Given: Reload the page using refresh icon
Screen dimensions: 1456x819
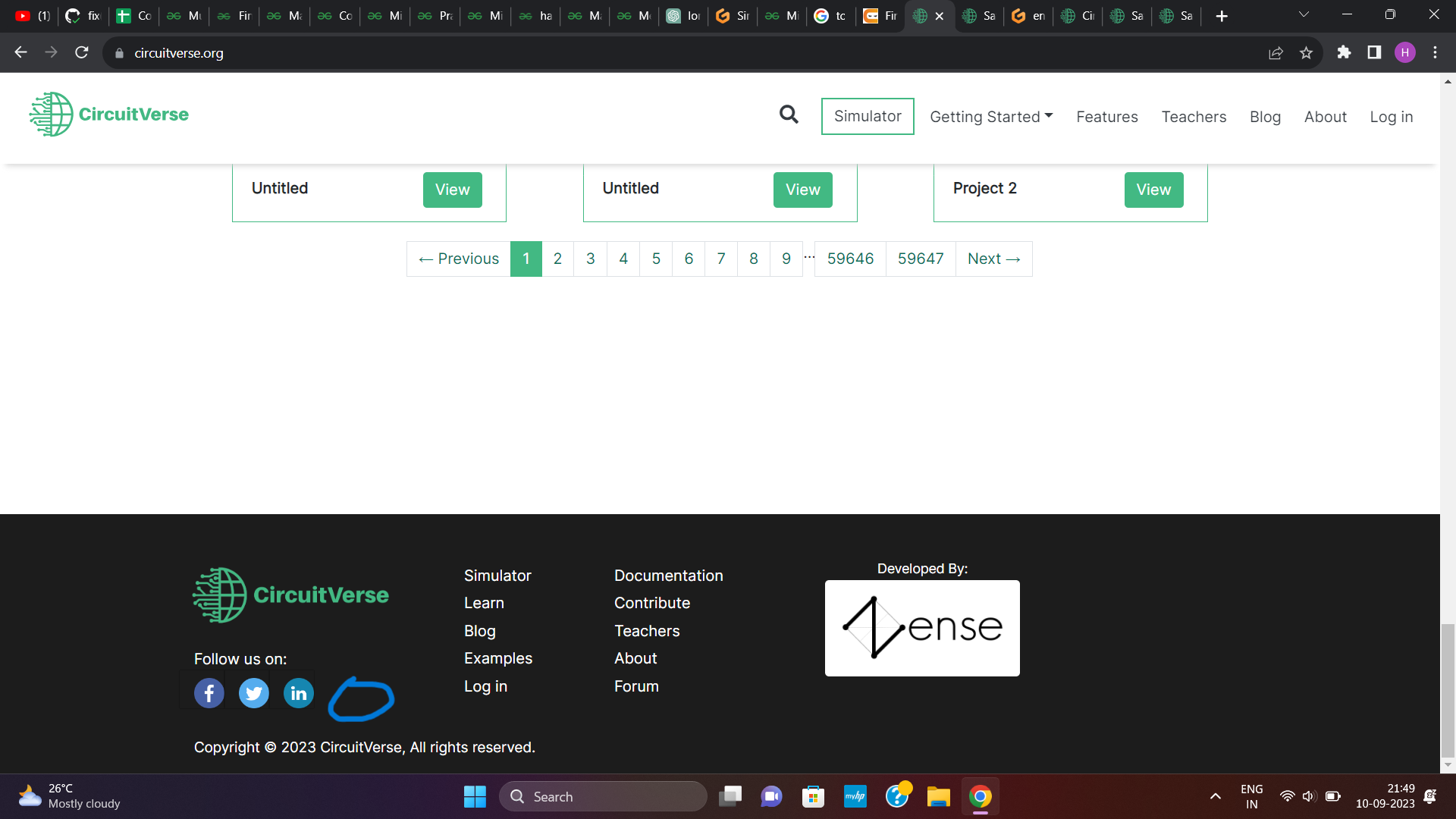Looking at the screenshot, I should click(x=82, y=53).
